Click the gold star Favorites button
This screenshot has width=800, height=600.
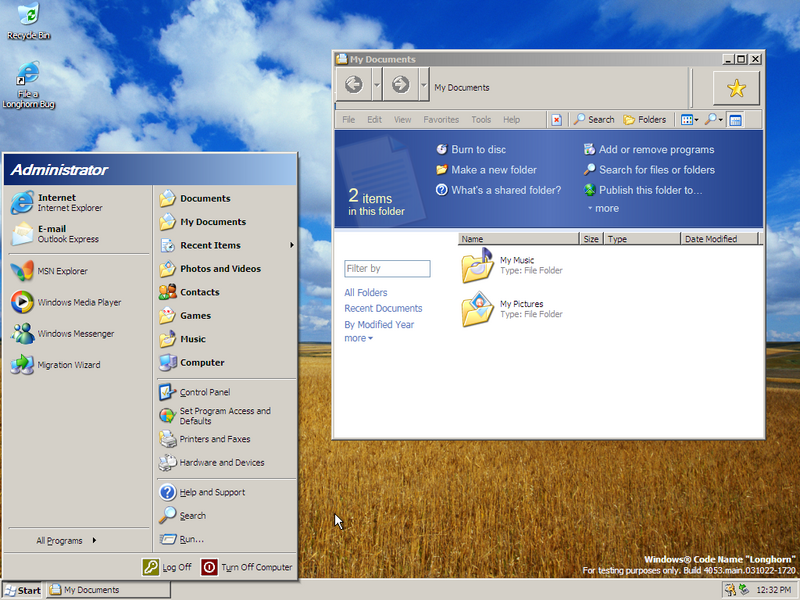point(736,89)
